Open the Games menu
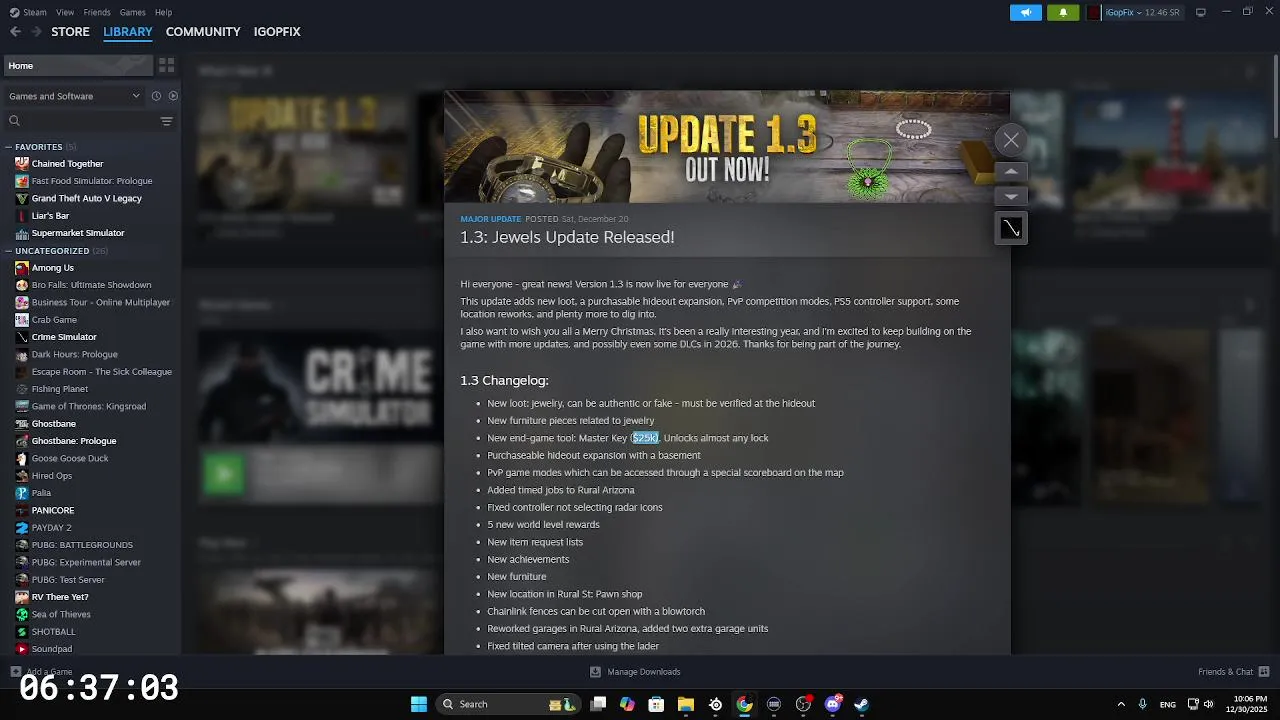This screenshot has width=1280, height=720. 132,12
